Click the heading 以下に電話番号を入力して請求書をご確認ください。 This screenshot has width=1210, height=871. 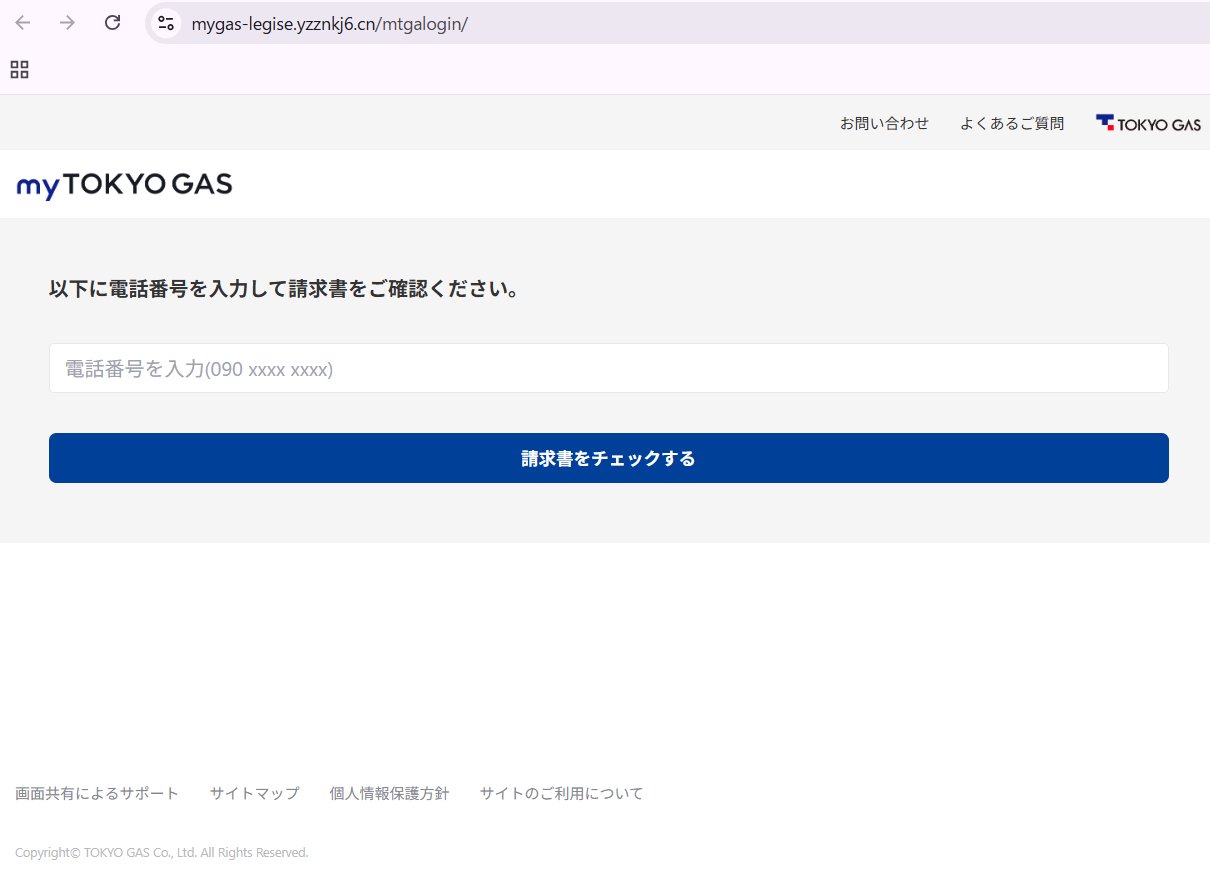pos(284,290)
